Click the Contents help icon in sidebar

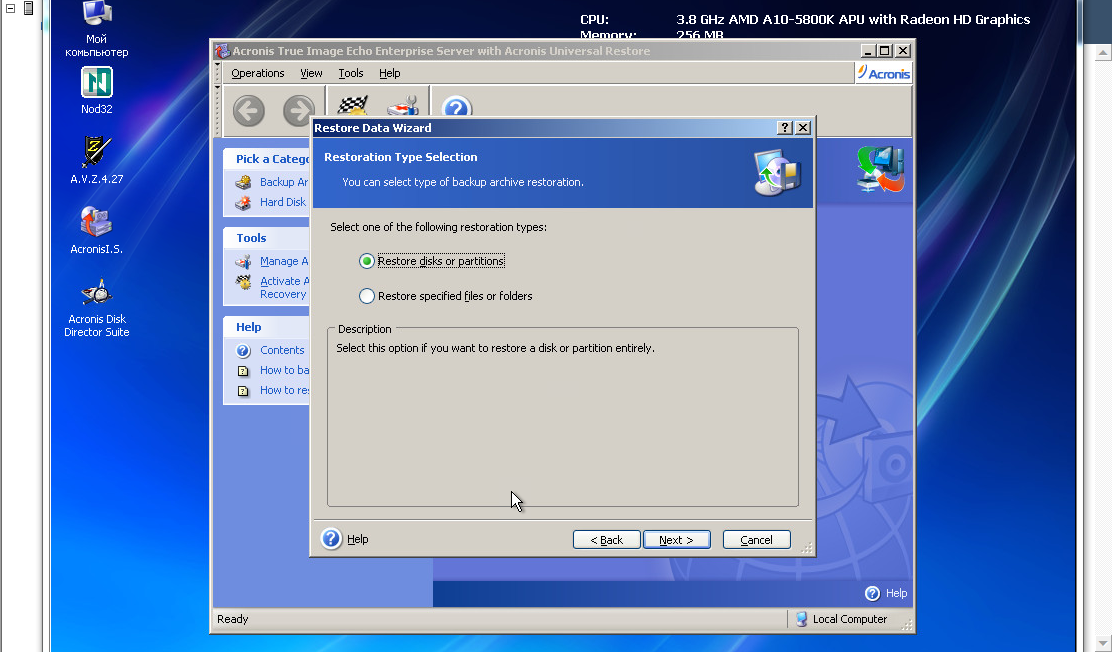(x=243, y=350)
